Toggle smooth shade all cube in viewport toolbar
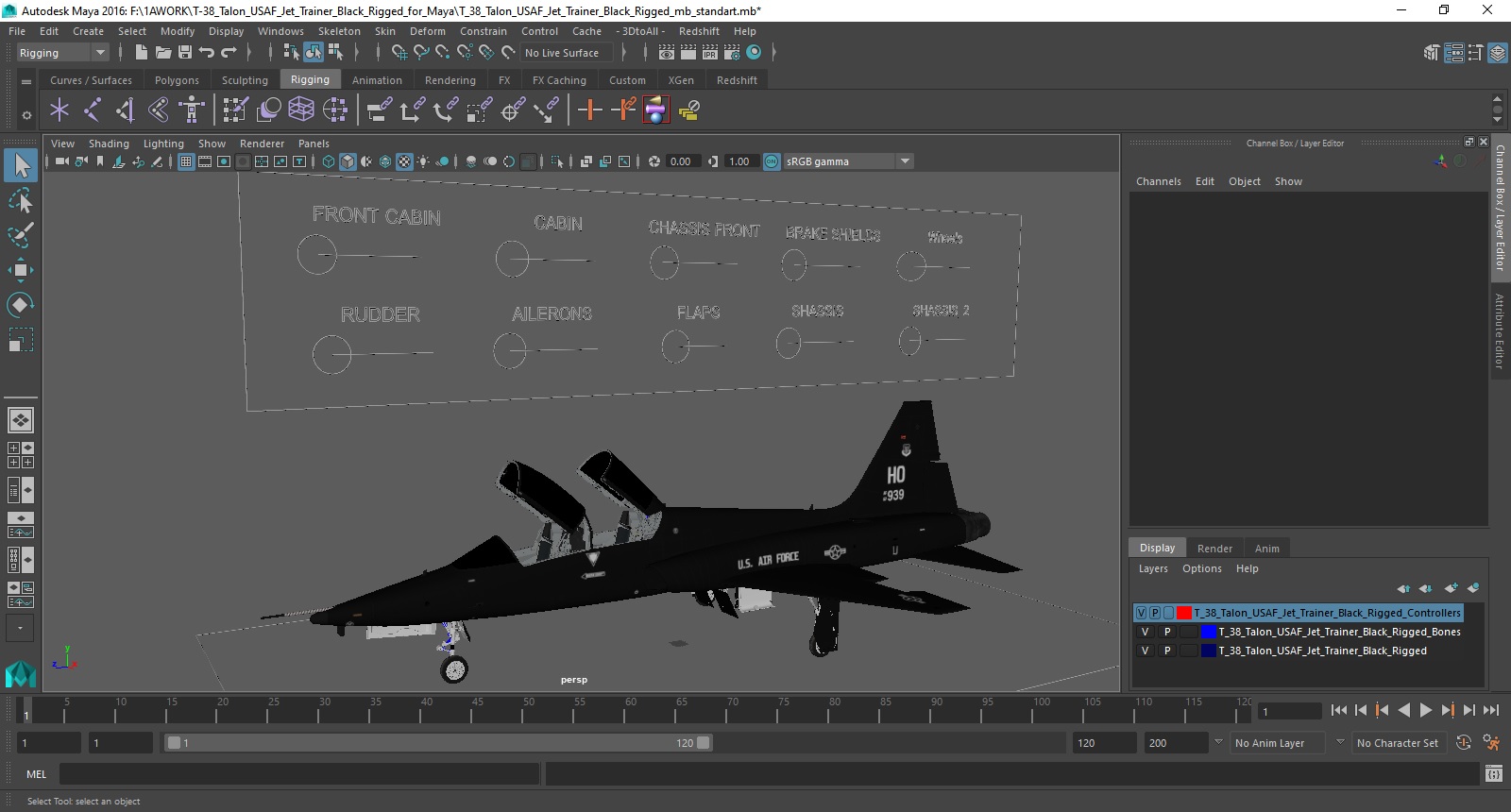Image resolution: width=1511 pixels, height=812 pixels. (x=348, y=161)
